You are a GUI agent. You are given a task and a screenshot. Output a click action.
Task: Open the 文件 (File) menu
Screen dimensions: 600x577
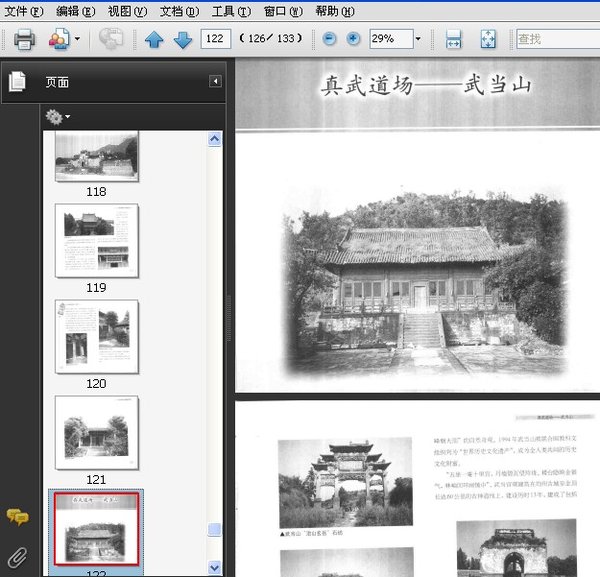coord(23,11)
